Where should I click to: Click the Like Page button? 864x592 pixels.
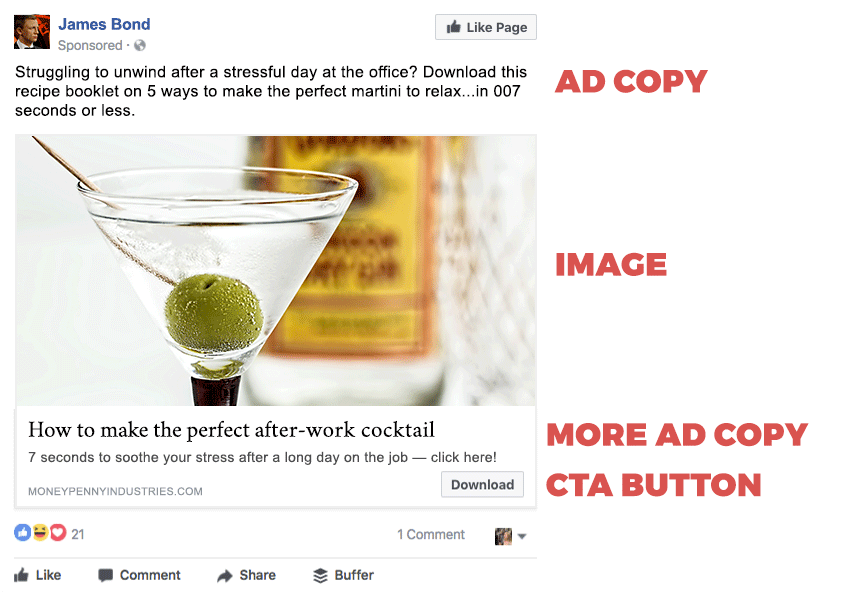[x=486, y=27]
